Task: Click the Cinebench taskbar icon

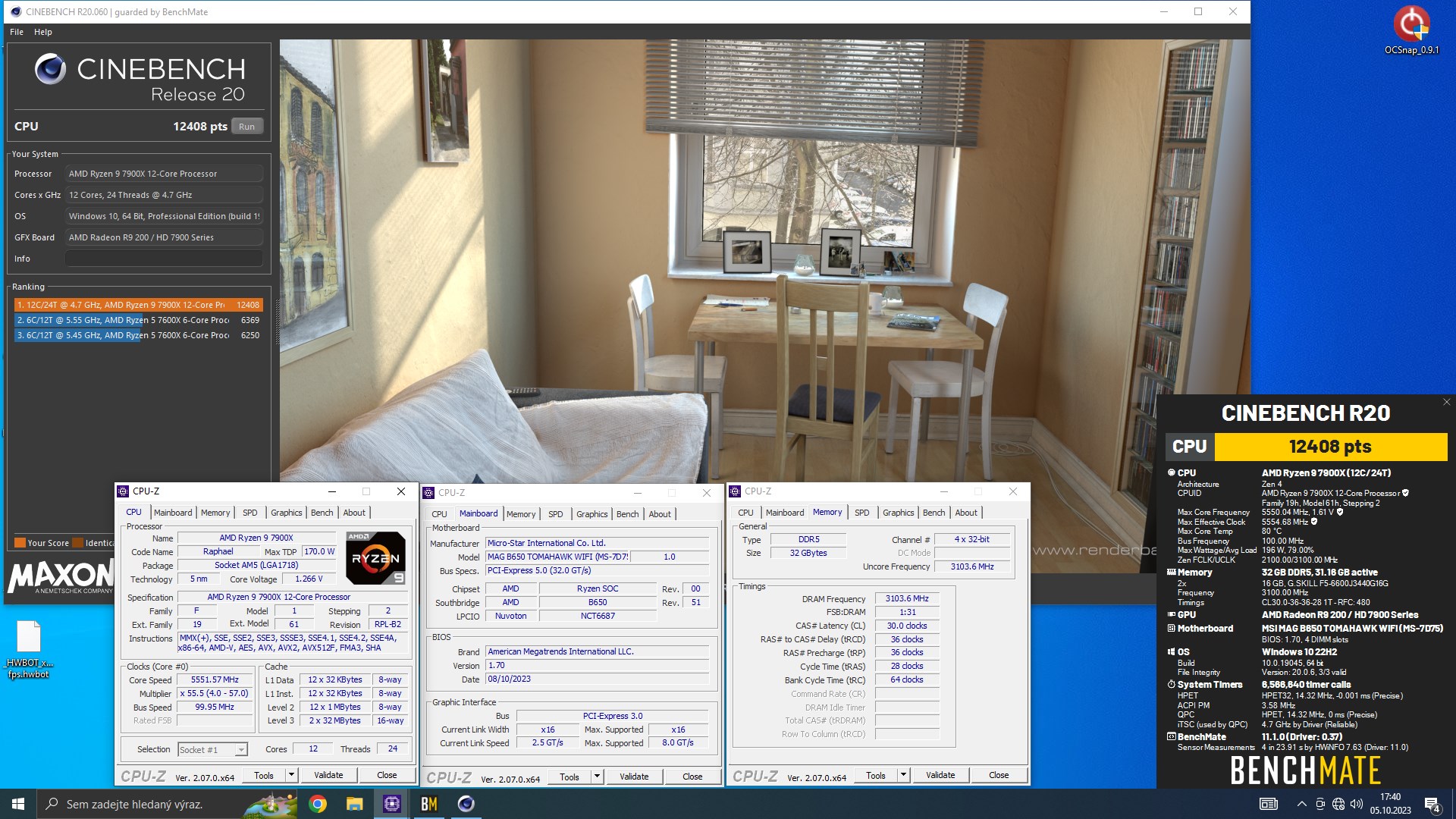Action: (x=466, y=804)
